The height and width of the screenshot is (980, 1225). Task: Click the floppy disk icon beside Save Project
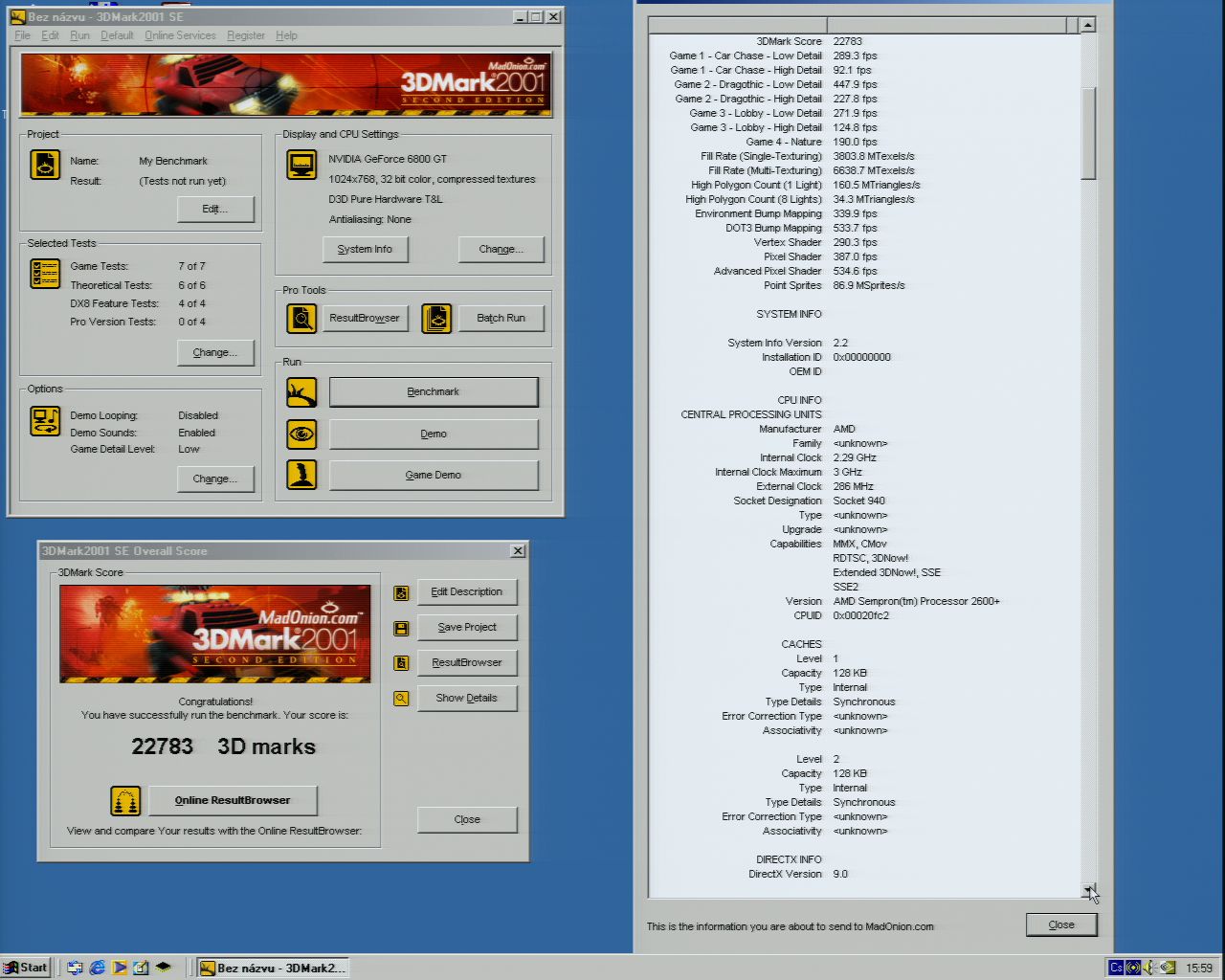pyautogui.click(x=401, y=628)
